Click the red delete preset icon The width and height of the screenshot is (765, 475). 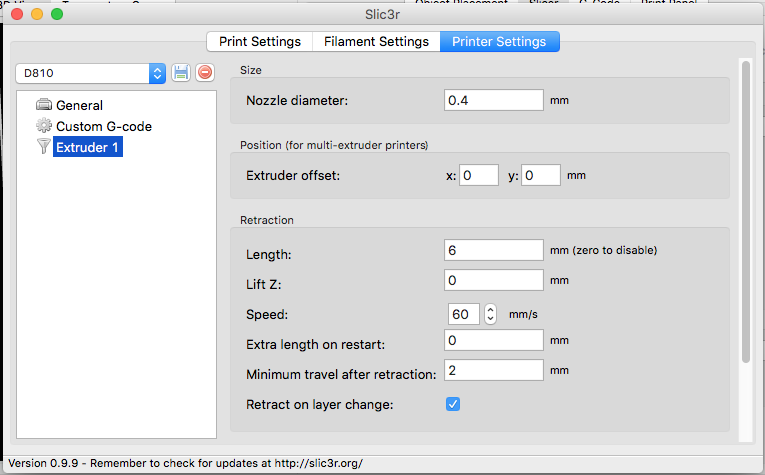(x=204, y=73)
